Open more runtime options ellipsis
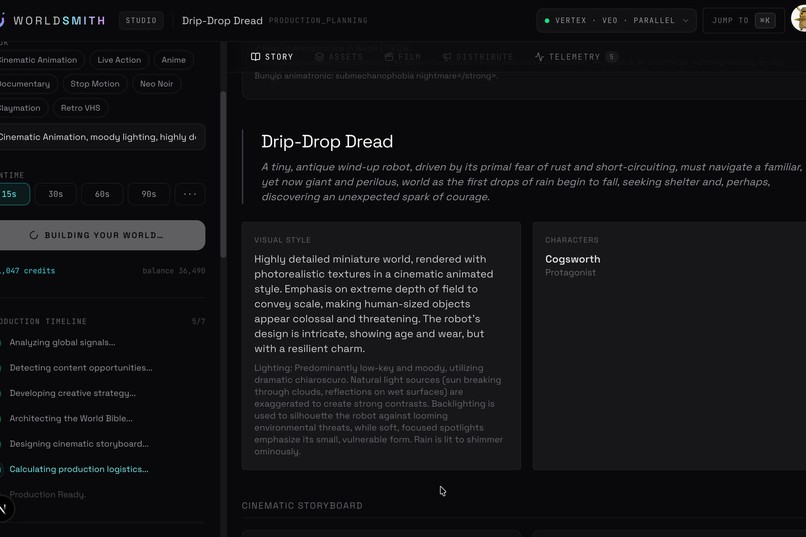Image resolution: width=806 pixels, height=537 pixels. tap(190, 194)
